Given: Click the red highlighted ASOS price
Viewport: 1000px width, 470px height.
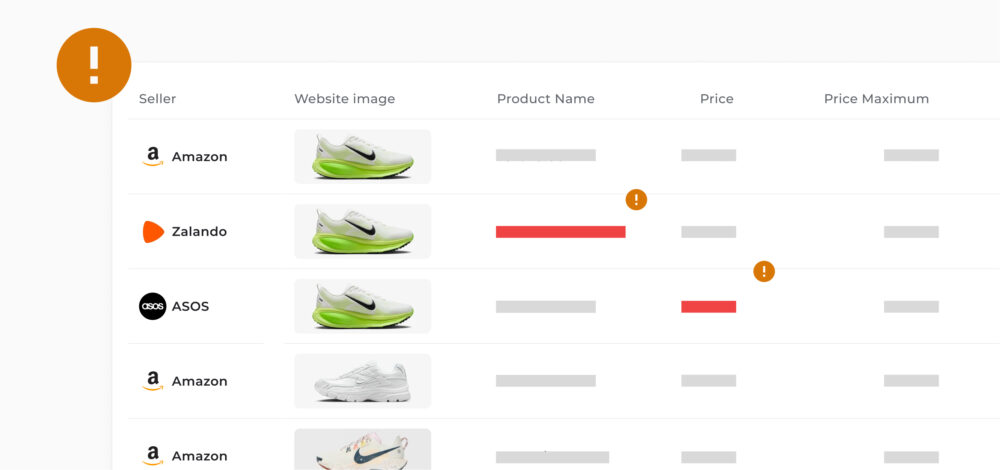Looking at the screenshot, I should pos(708,307).
